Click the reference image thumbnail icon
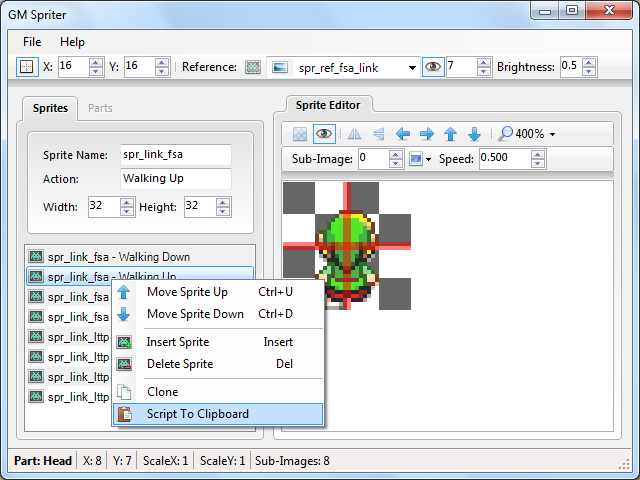The image size is (640, 480). [x=280, y=67]
